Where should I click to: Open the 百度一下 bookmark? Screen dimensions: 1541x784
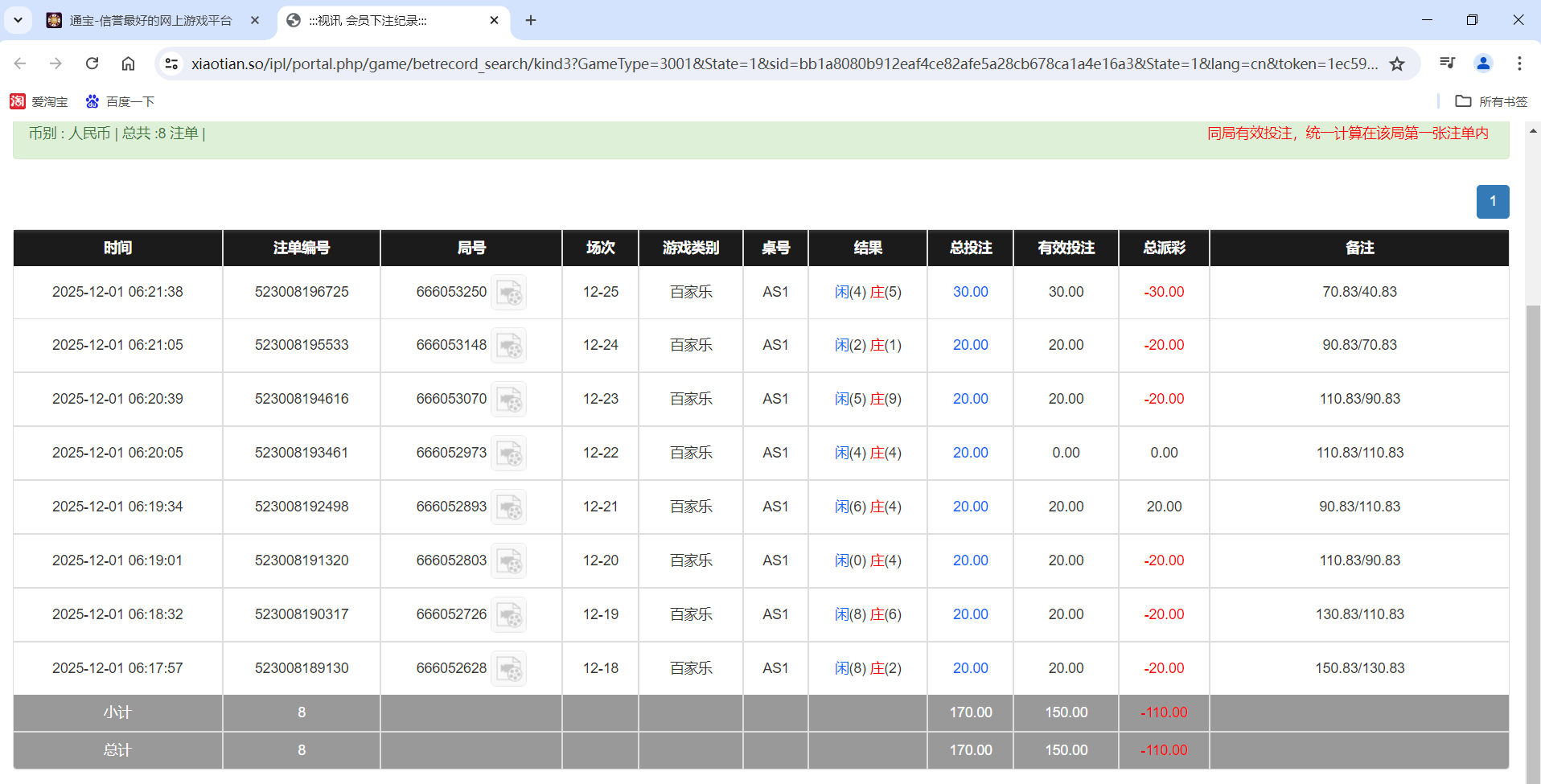pyautogui.click(x=120, y=101)
